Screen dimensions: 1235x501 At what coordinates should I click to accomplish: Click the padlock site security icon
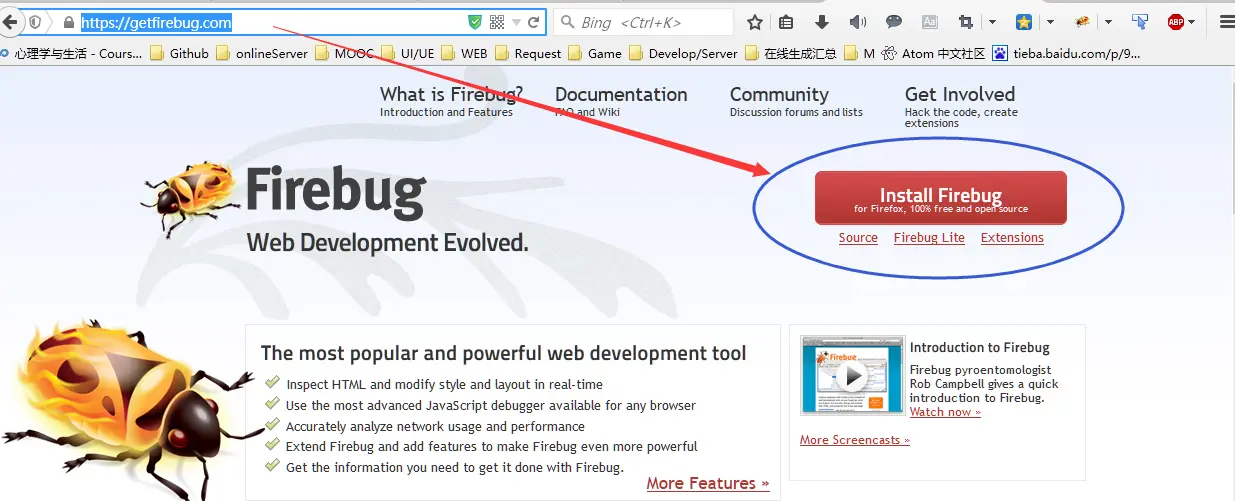(67, 22)
